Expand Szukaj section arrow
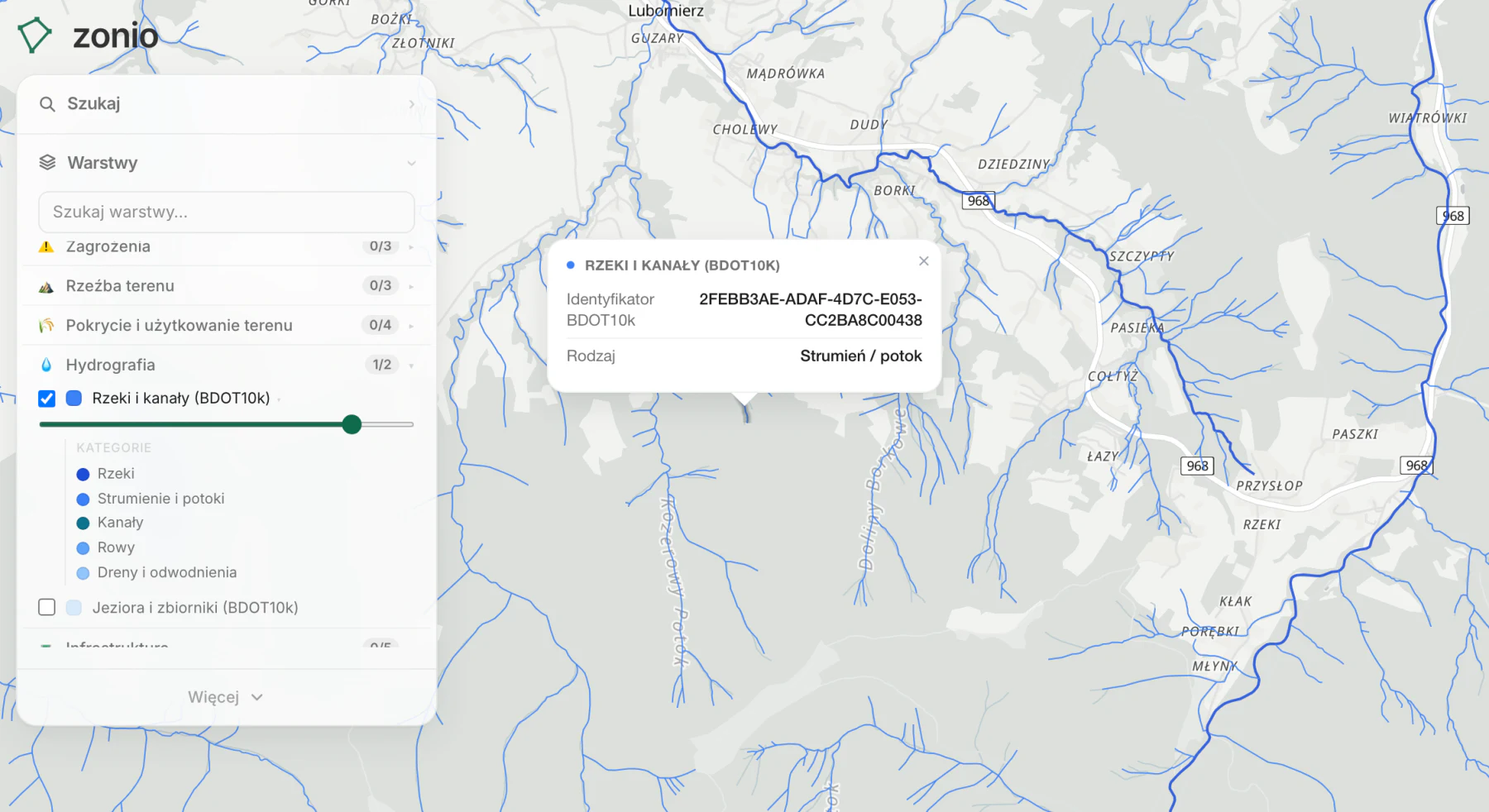The height and width of the screenshot is (812, 1489). point(411,104)
